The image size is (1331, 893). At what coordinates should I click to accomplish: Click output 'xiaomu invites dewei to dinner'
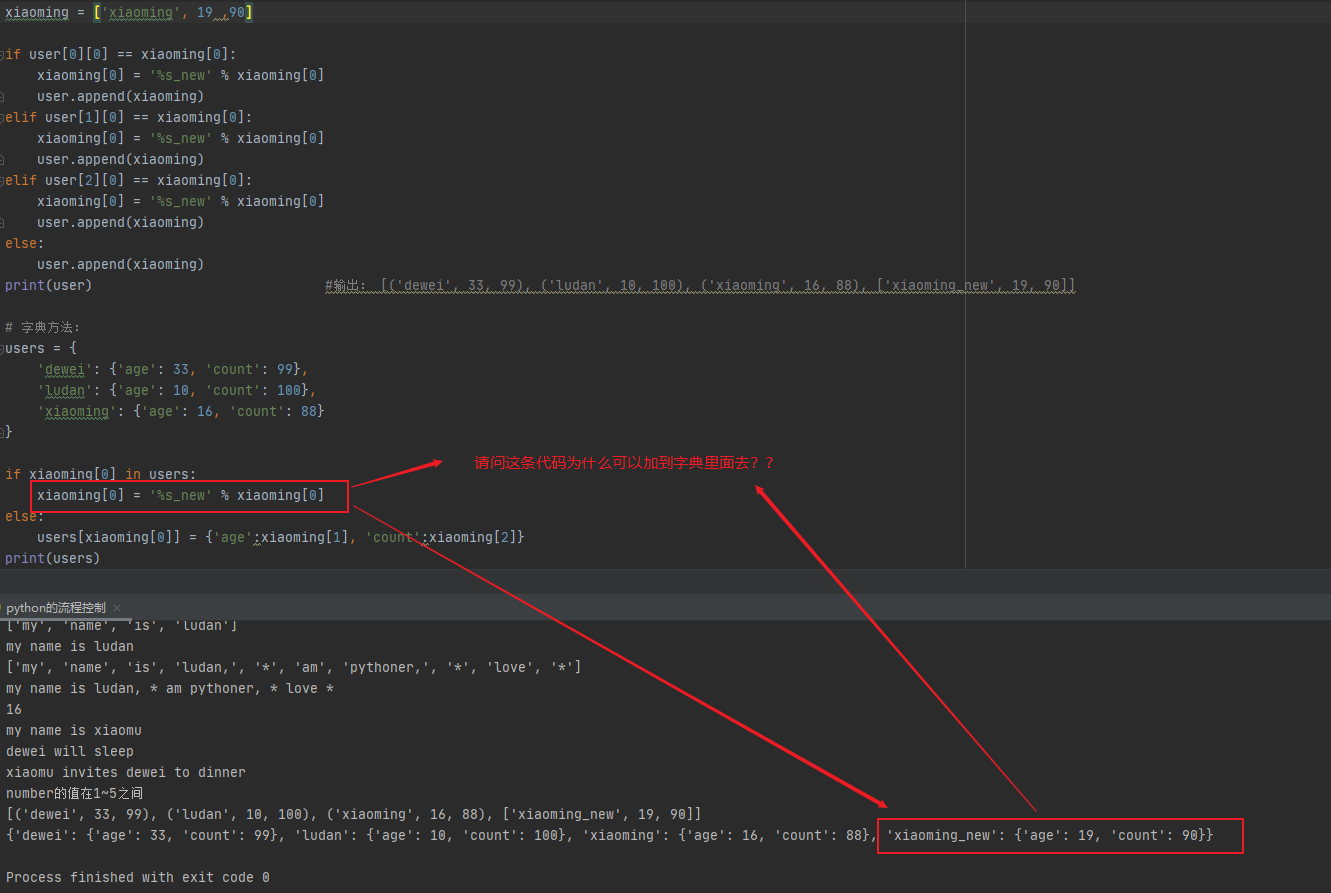[126, 772]
